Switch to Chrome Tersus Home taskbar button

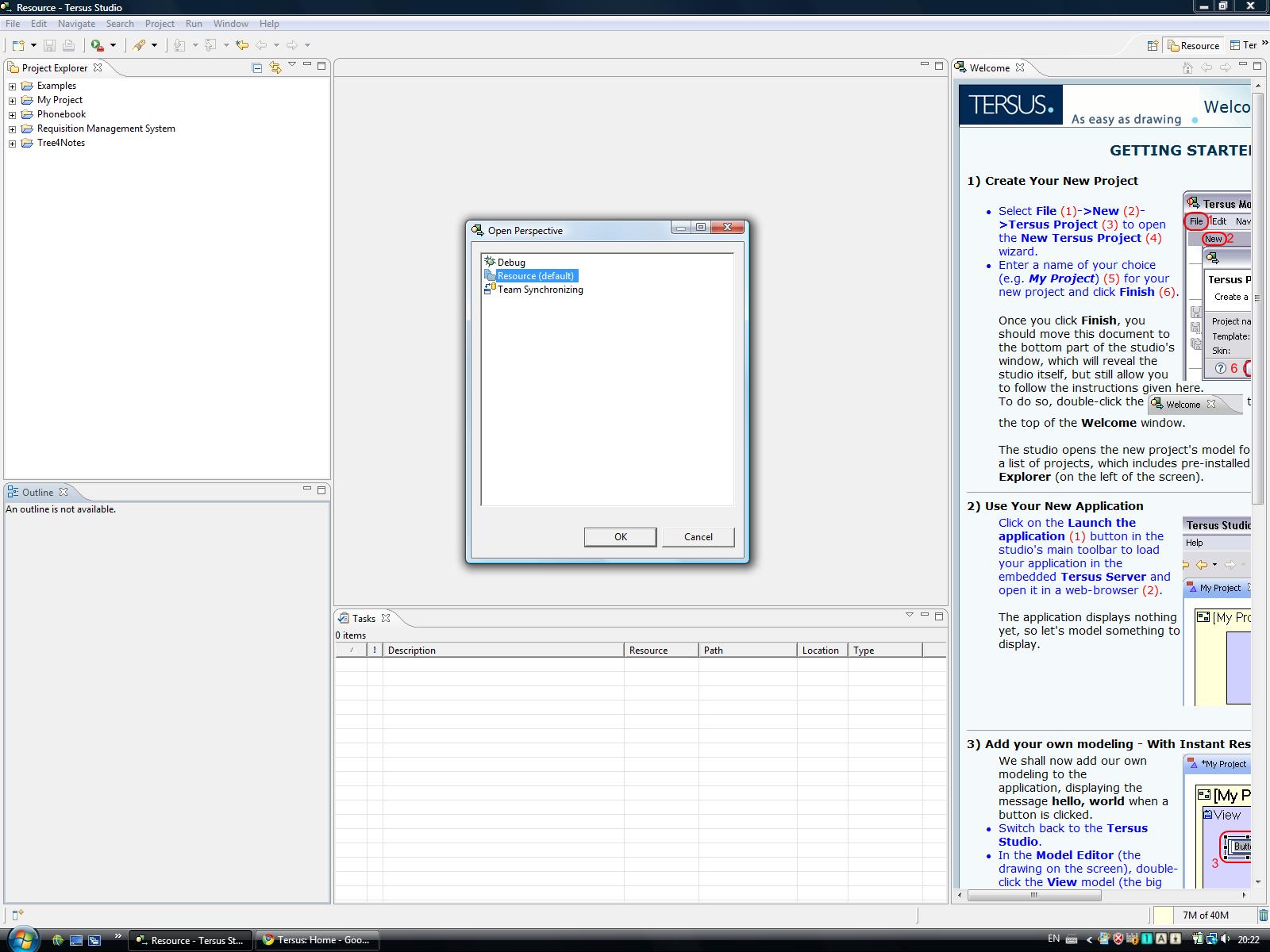[x=317, y=940]
